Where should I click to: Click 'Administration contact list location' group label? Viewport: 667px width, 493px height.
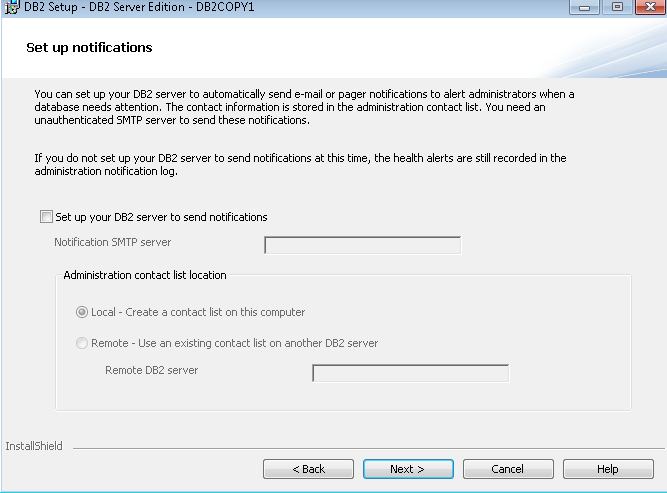click(145, 275)
